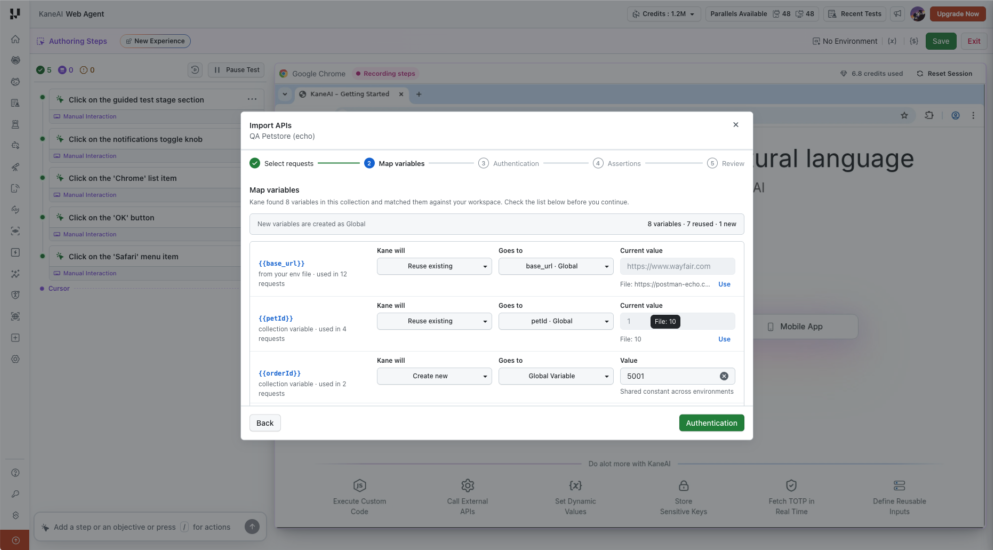Open Kane will dropdown for petId
This screenshot has width=993, height=550.
(x=434, y=321)
